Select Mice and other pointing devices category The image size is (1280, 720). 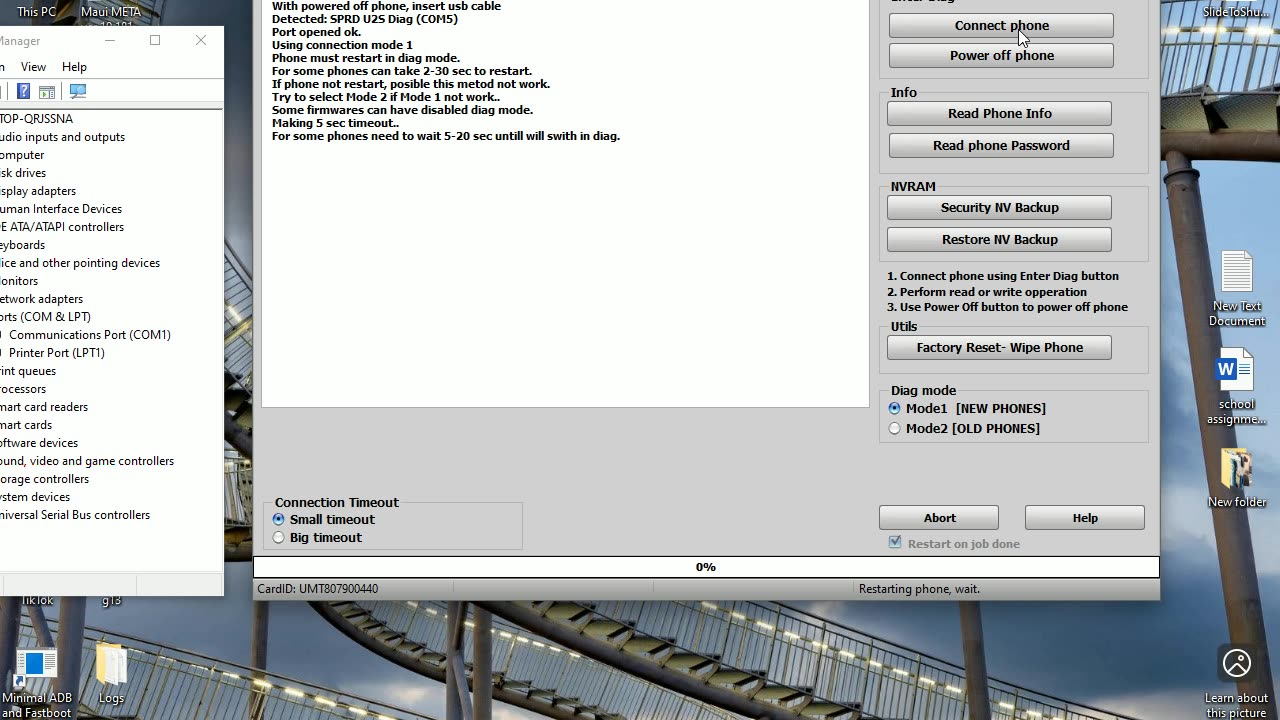80,263
